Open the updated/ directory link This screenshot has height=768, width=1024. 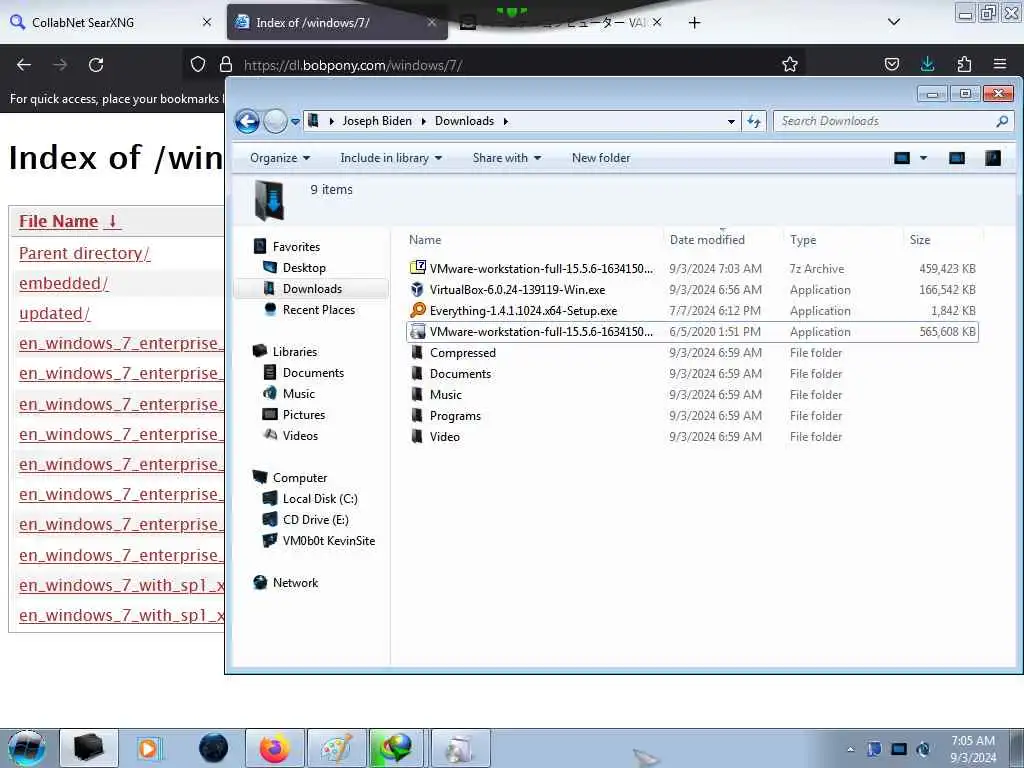(54, 313)
